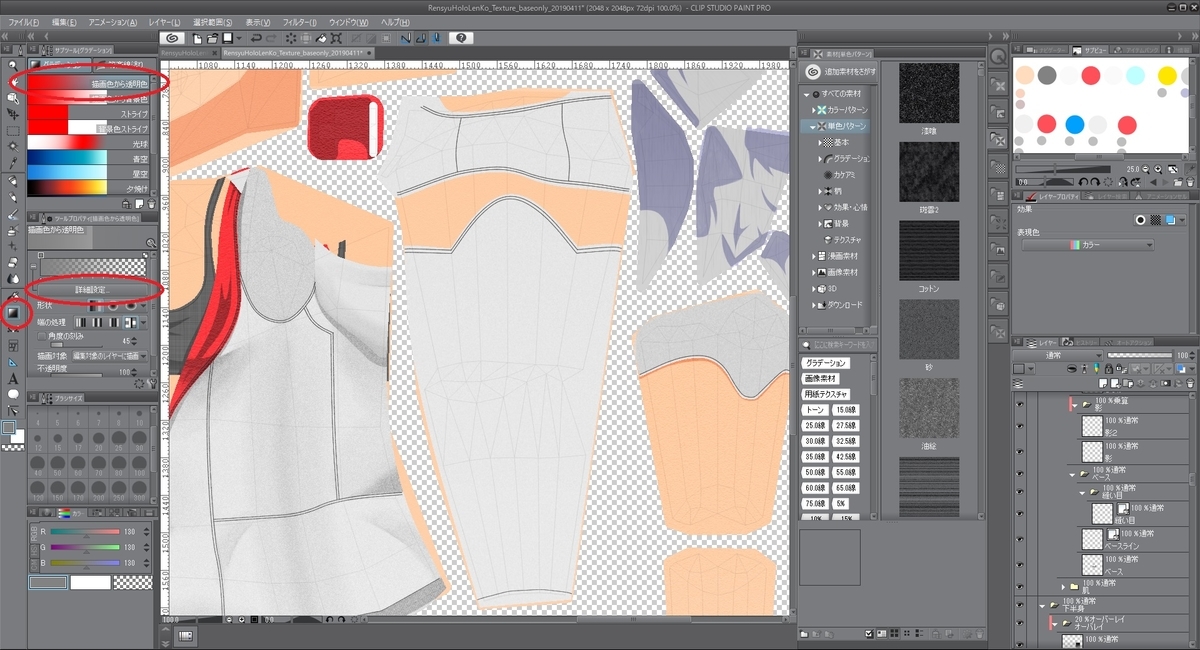Screen dimensions: 1200x650
Task: Collapse the 縫い目 layer folder
Action: click(1083, 493)
